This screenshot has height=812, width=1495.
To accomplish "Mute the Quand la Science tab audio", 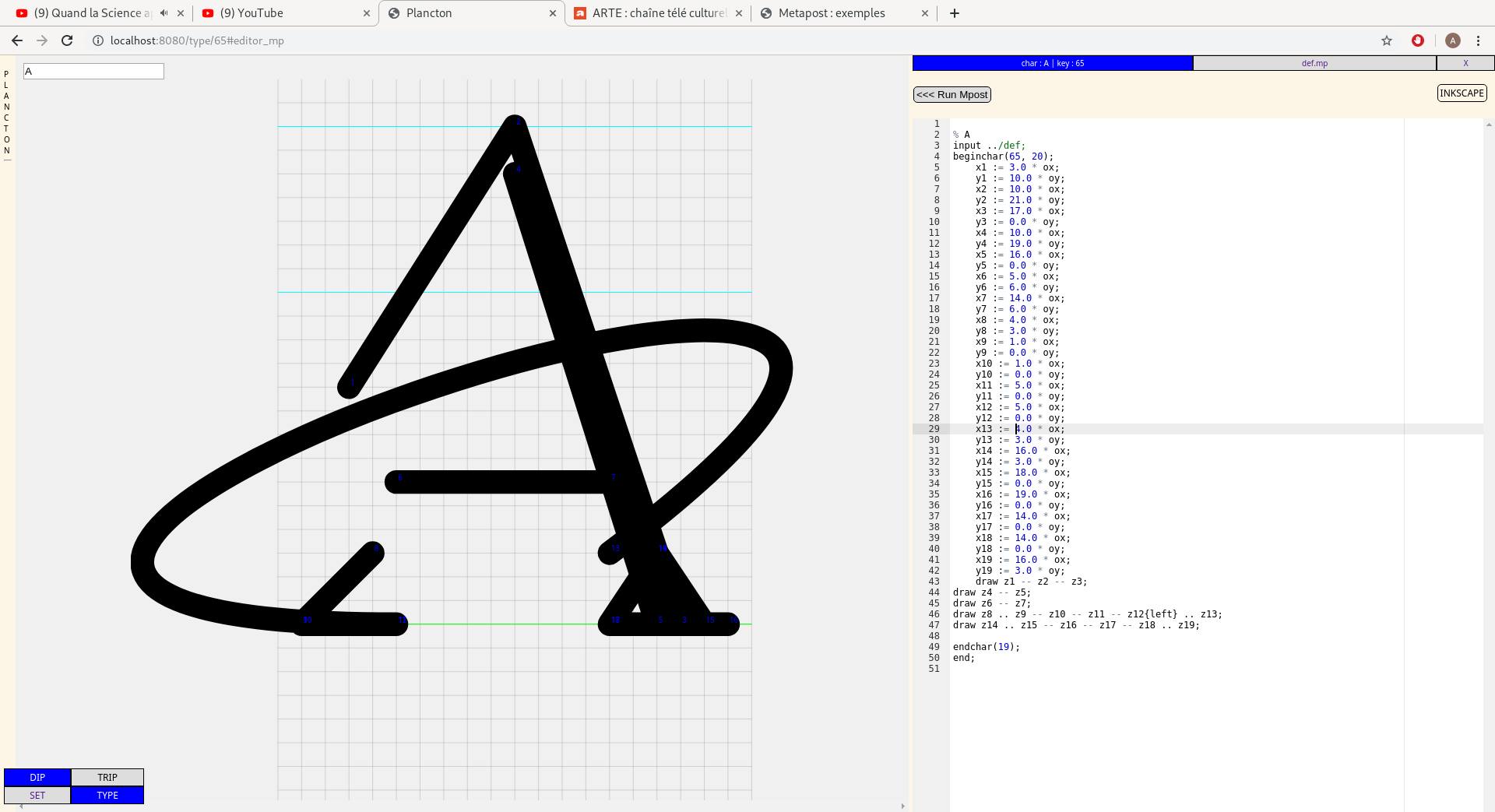I will pyautogui.click(x=164, y=13).
